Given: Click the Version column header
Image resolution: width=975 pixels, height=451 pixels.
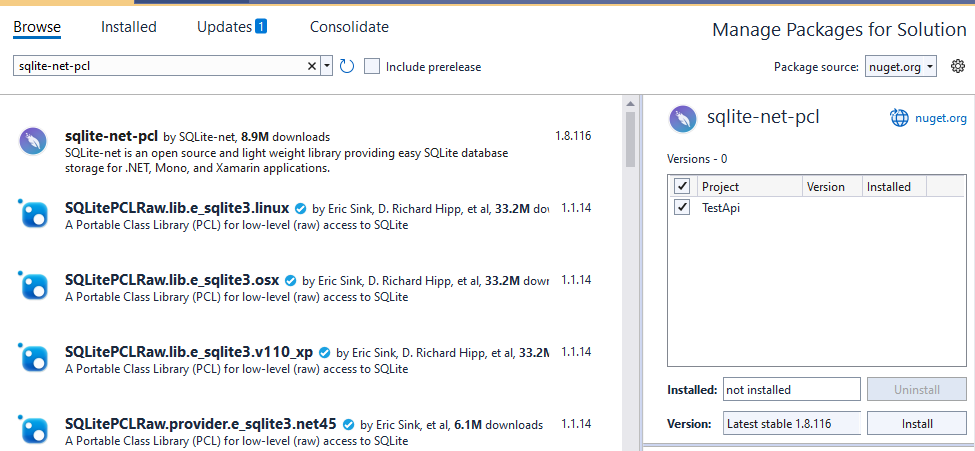Looking at the screenshot, I should click(x=831, y=186).
